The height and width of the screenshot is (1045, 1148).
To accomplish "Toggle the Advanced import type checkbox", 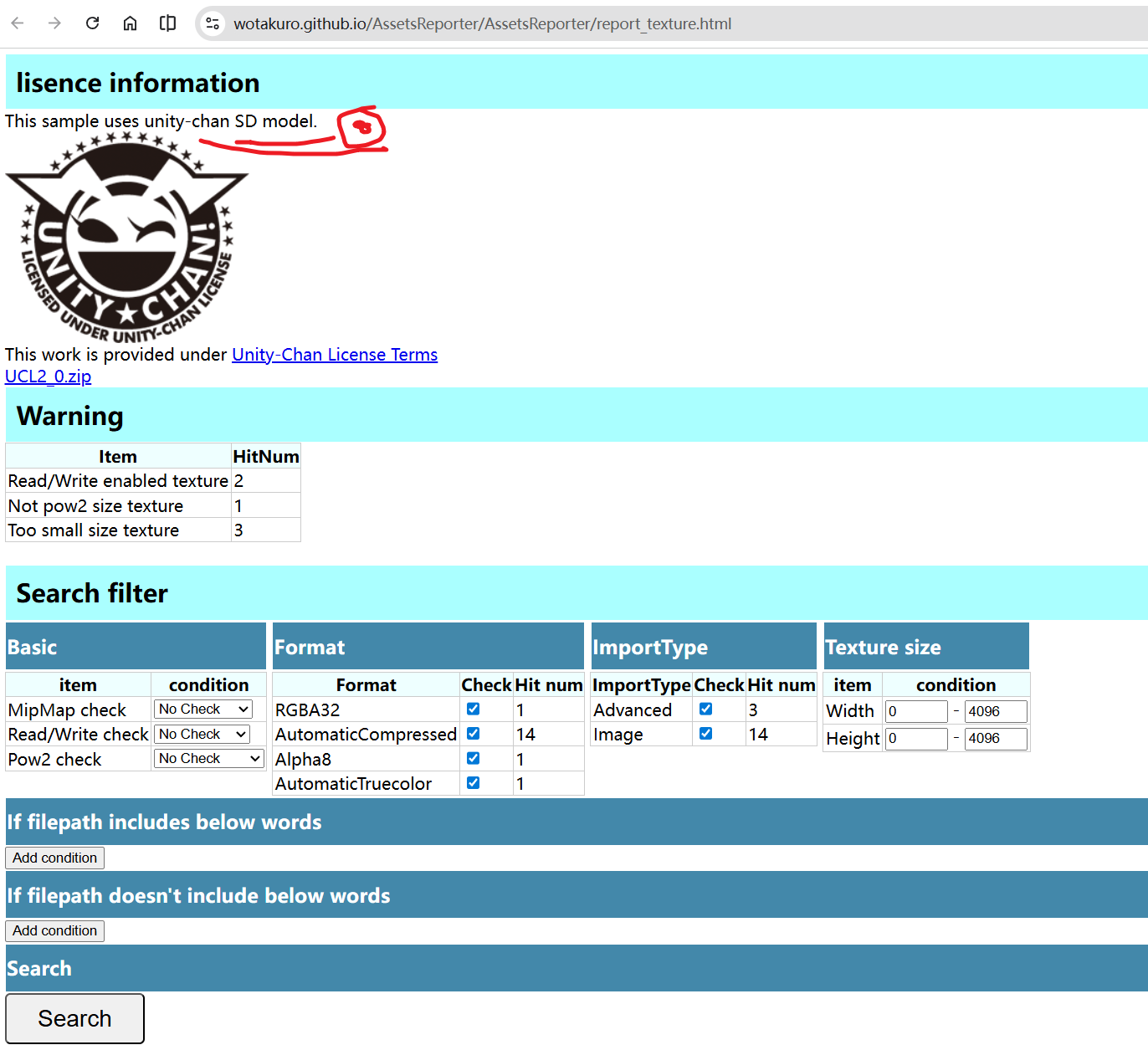I will [705, 709].
